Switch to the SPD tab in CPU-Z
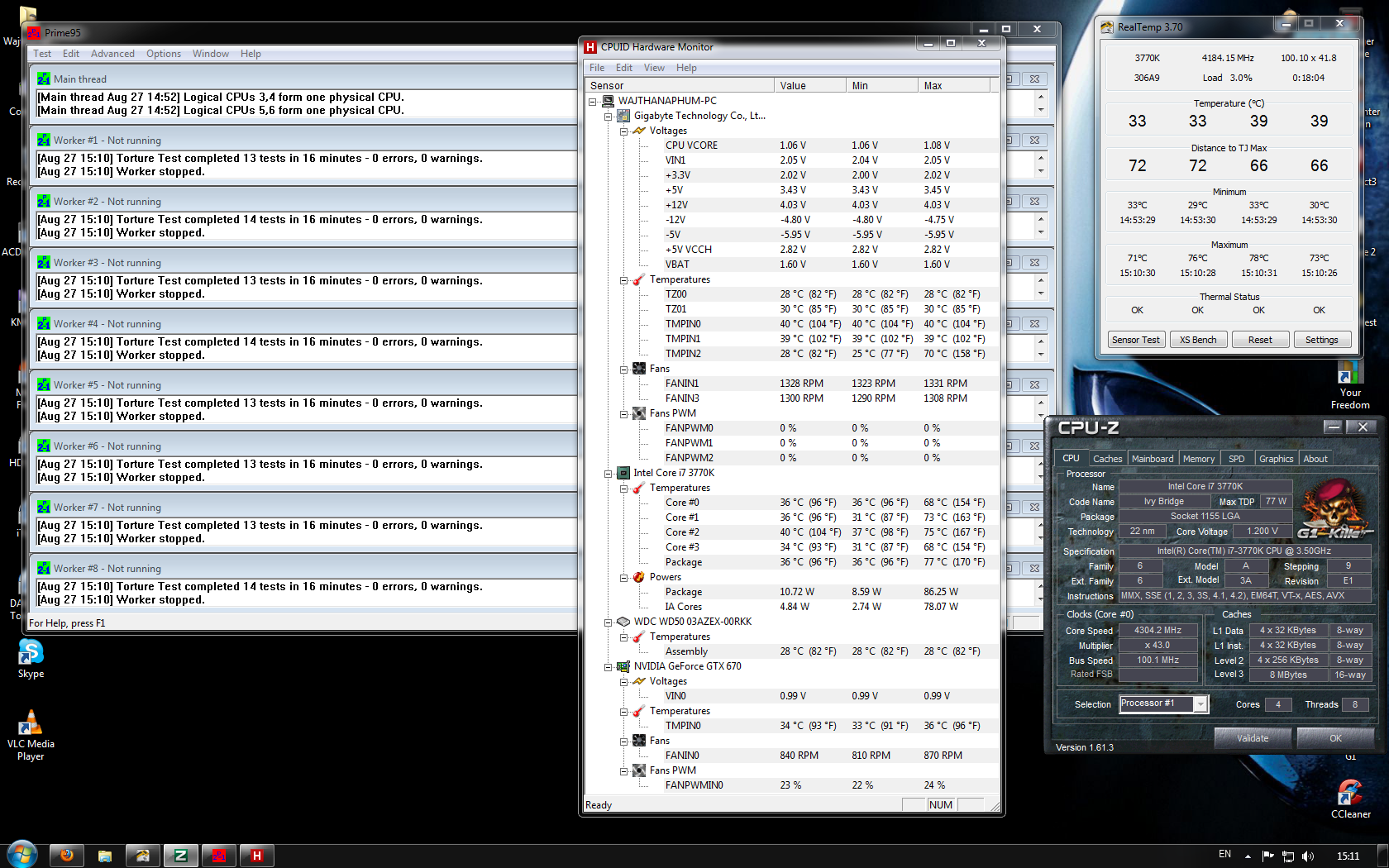The height and width of the screenshot is (868, 1389). 1237,459
